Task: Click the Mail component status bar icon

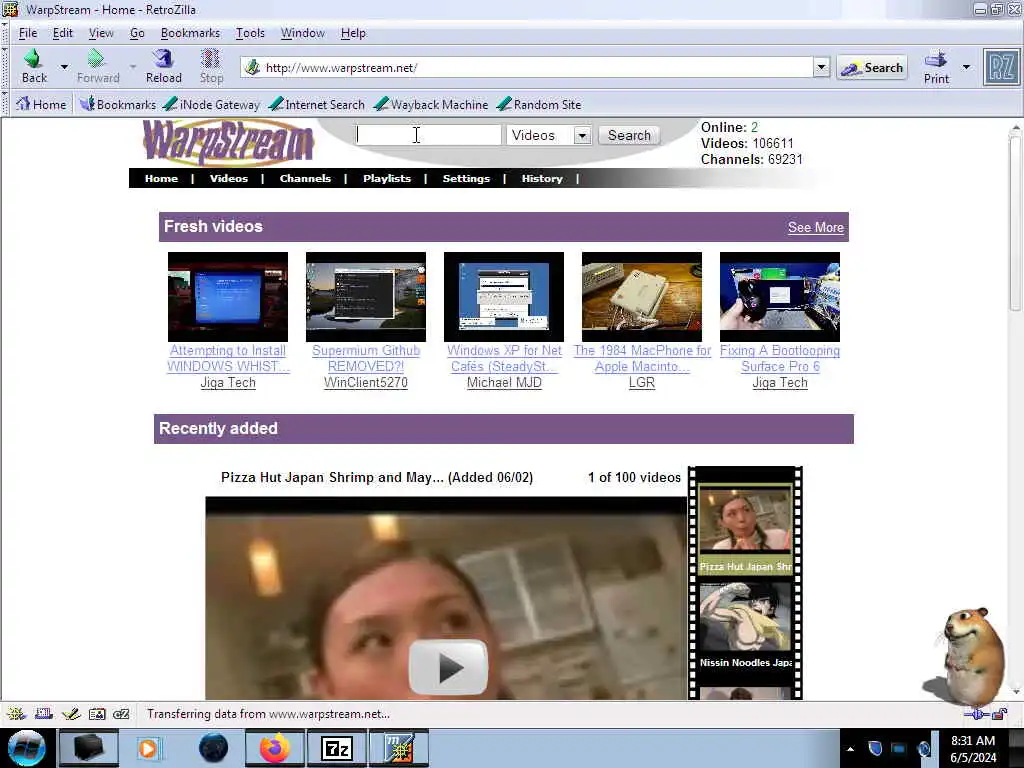Action: tap(44, 714)
